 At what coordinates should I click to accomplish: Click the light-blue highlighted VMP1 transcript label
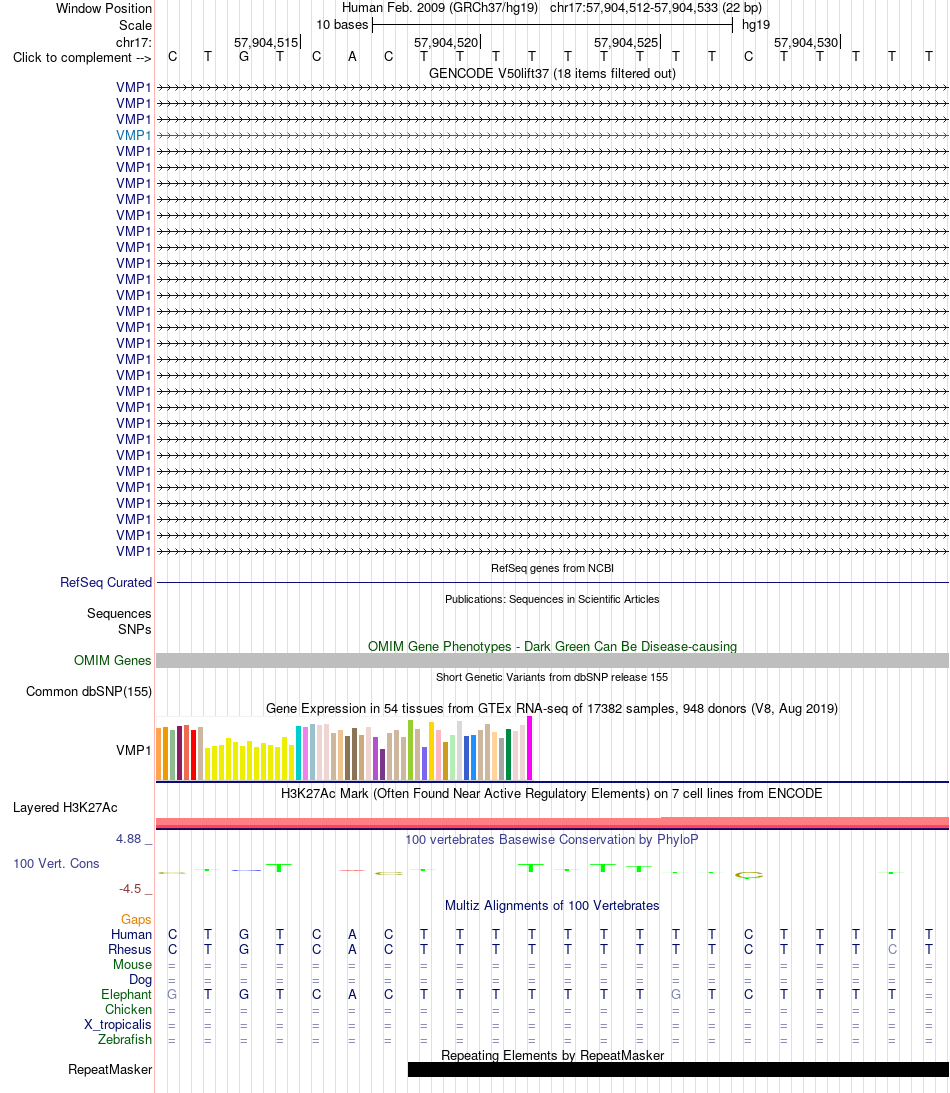(x=133, y=135)
